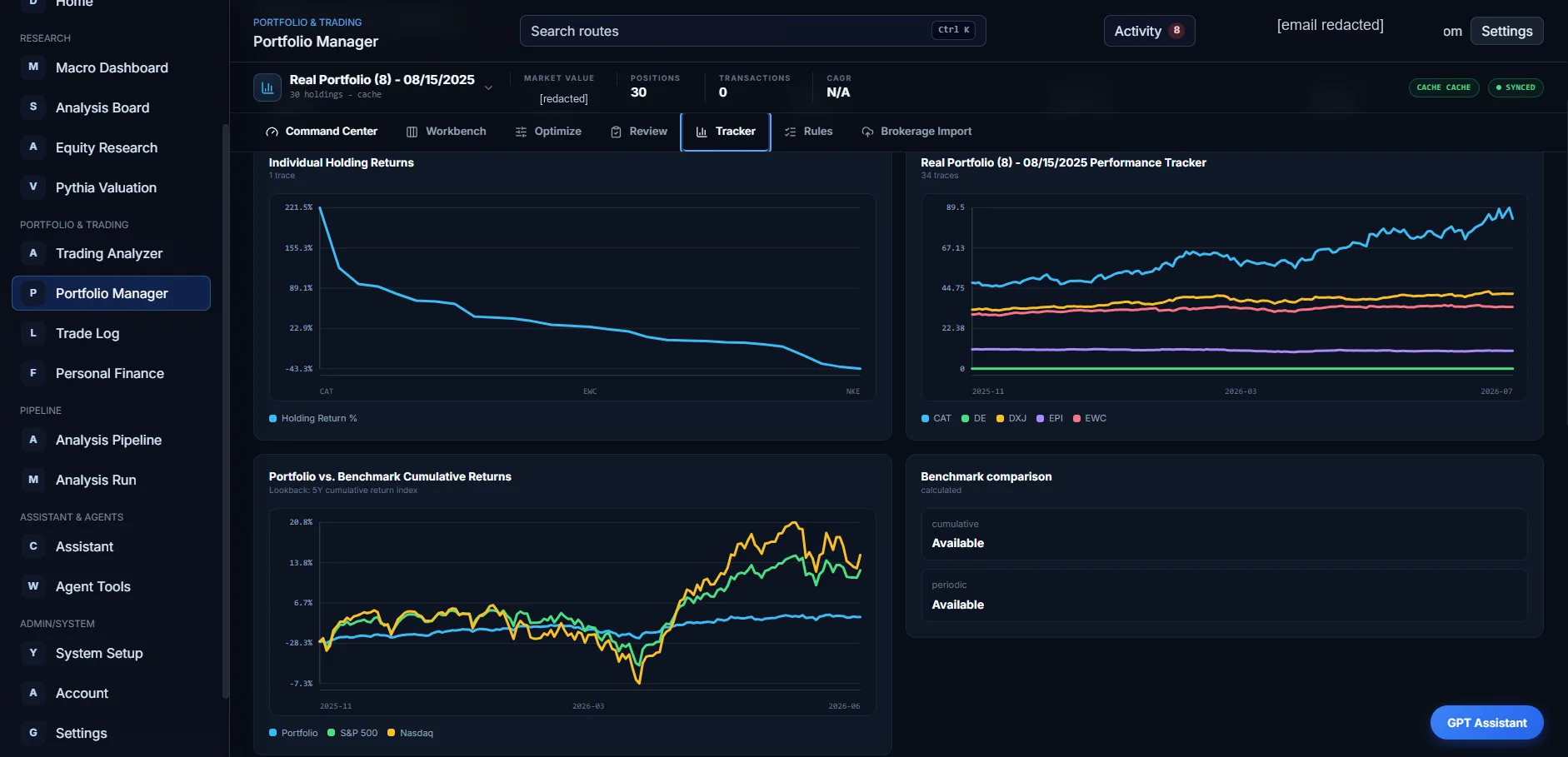Click the CACHE CACHE status badge
This screenshot has width=1568, height=757.
[x=1443, y=87]
